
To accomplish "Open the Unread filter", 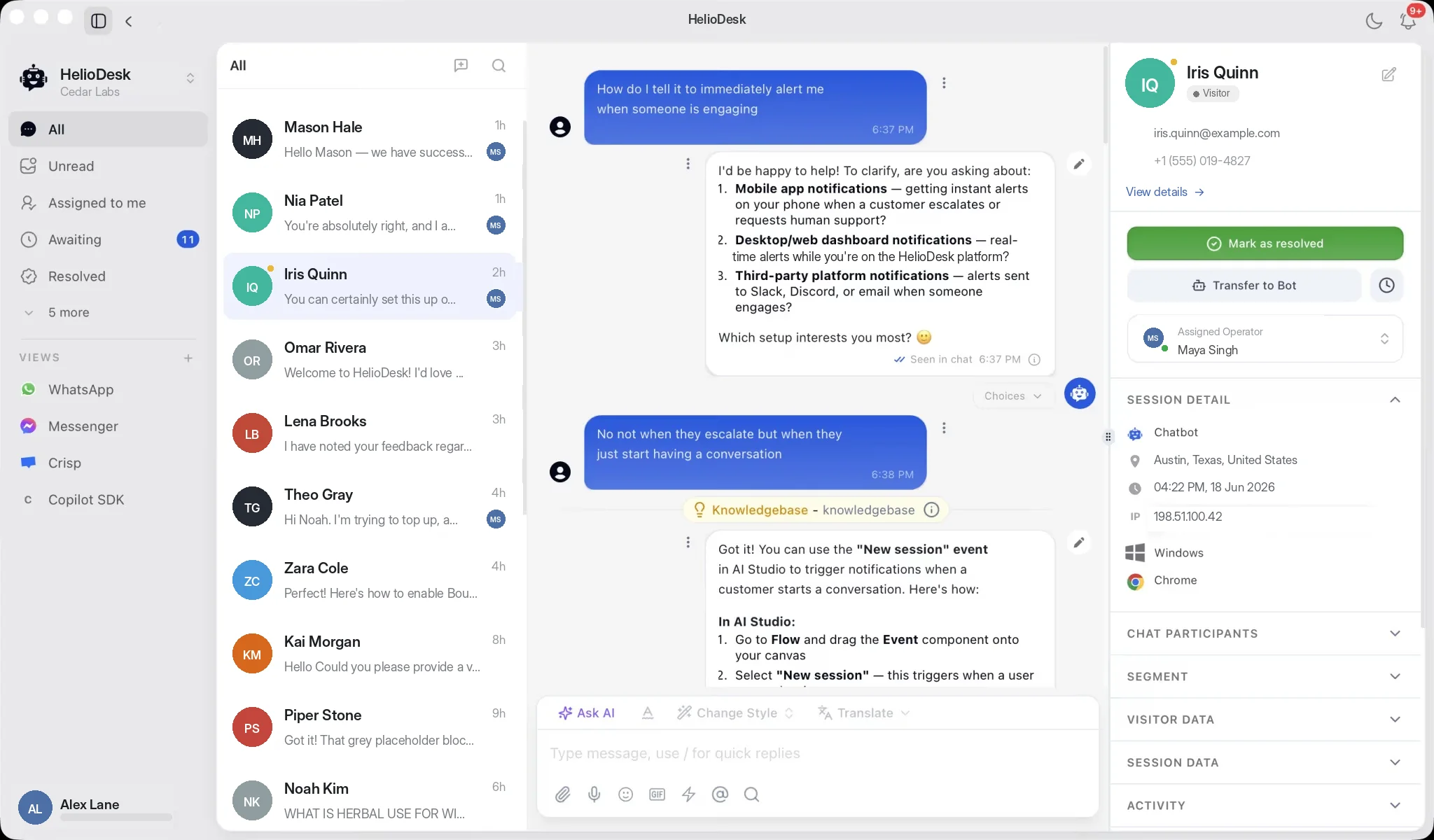I will pos(108,166).
